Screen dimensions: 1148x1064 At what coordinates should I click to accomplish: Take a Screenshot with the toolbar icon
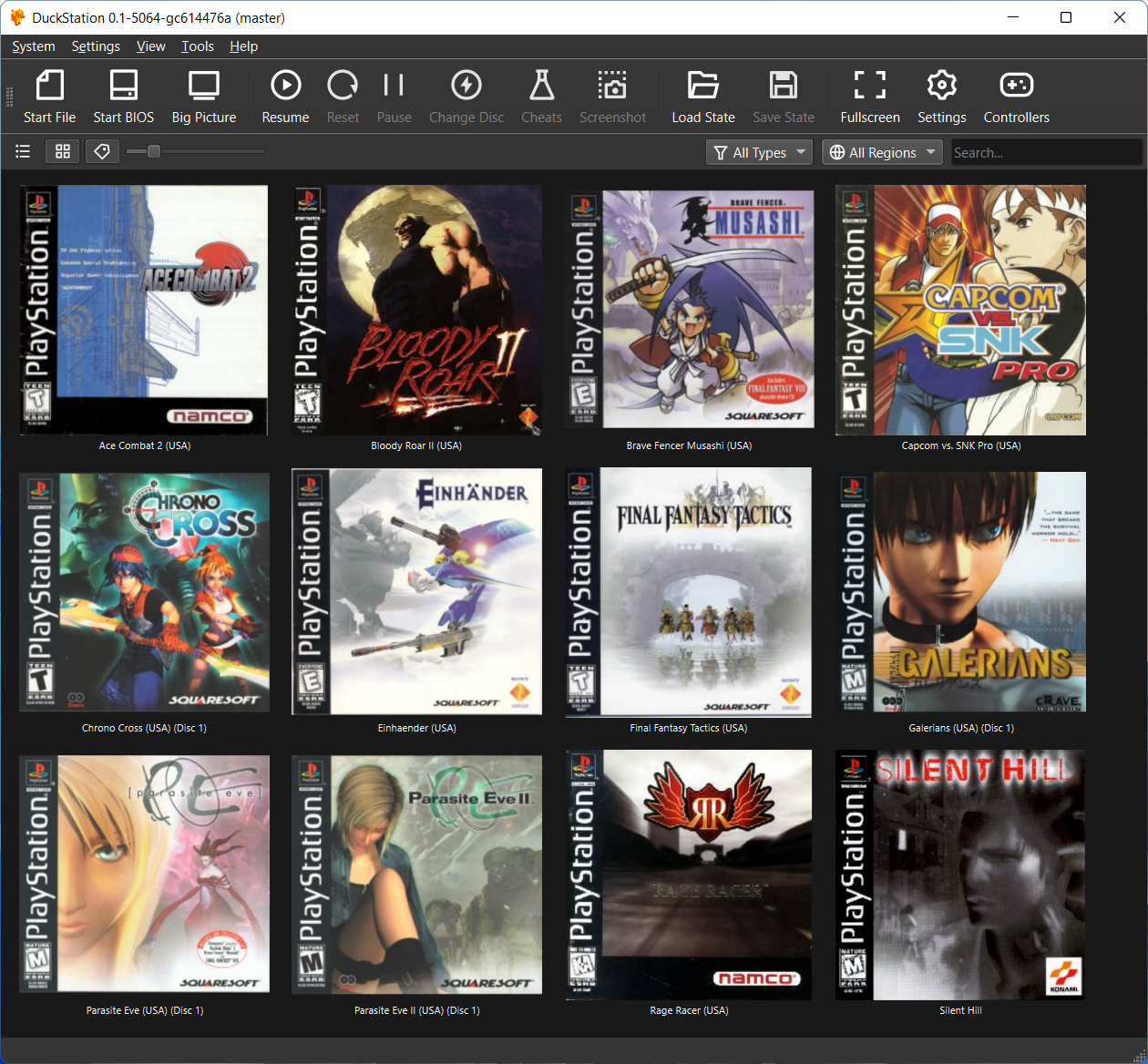click(612, 86)
